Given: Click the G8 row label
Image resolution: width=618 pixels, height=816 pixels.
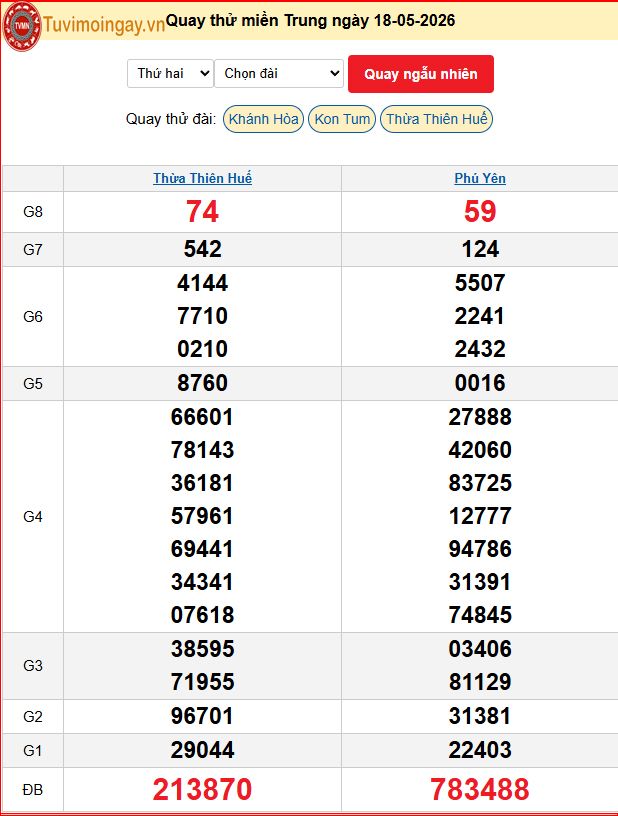Looking at the screenshot, I should click(x=33, y=212).
